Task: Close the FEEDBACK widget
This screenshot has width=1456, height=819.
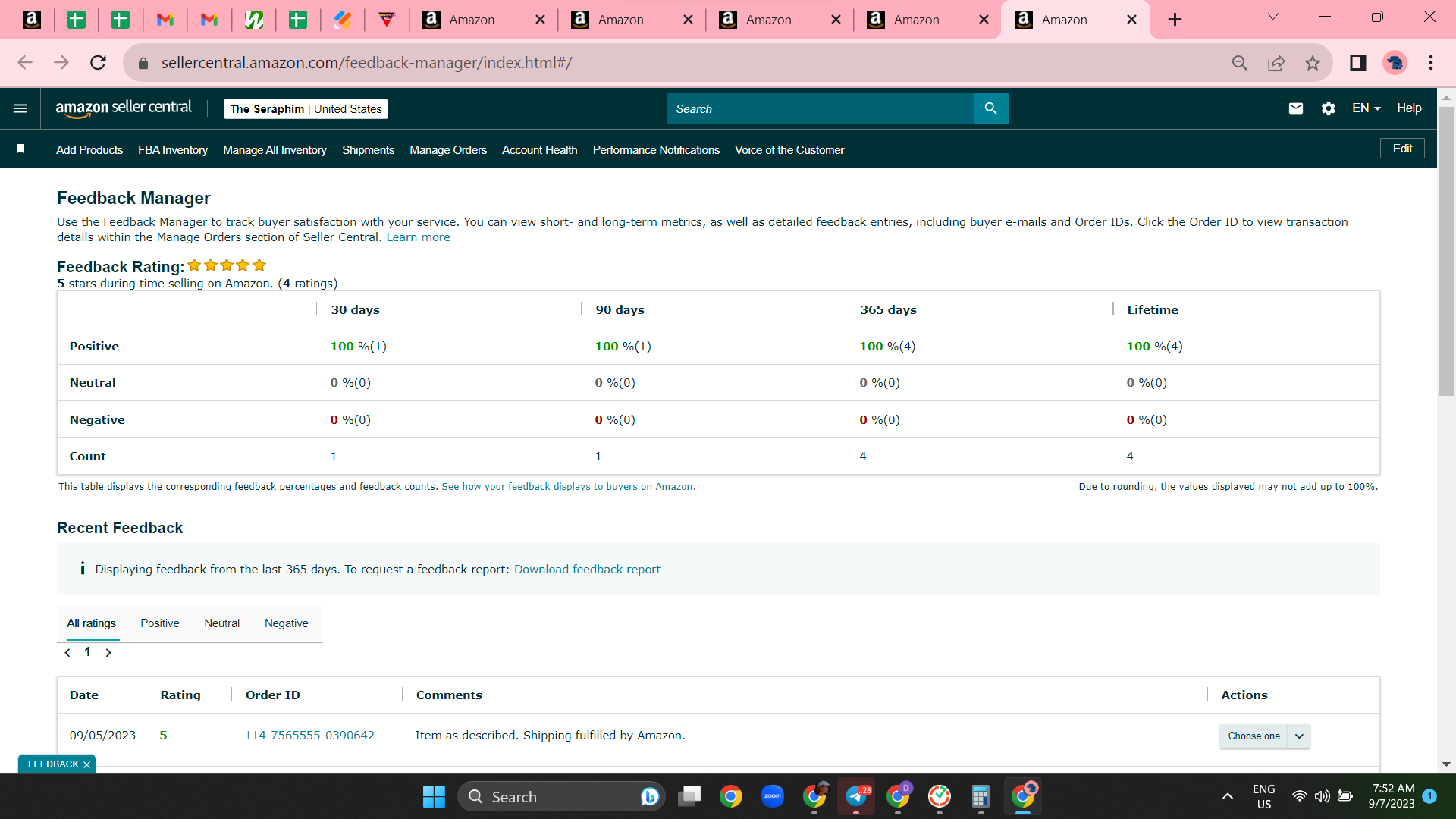Action: pyautogui.click(x=86, y=764)
